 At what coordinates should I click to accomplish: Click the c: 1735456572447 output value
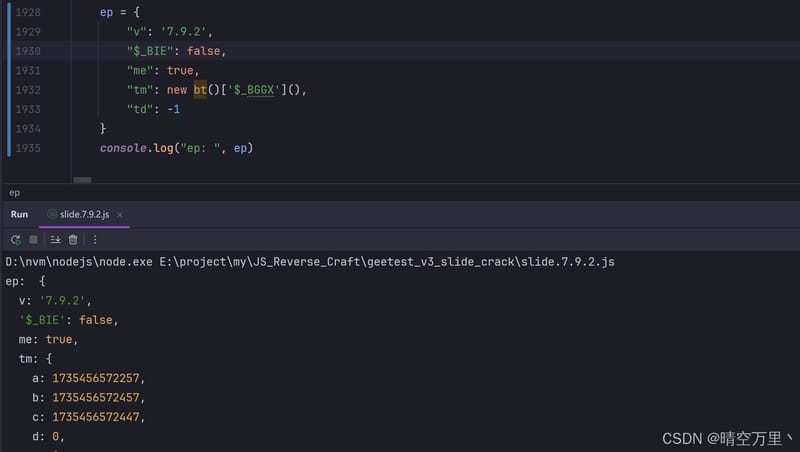point(89,417)
